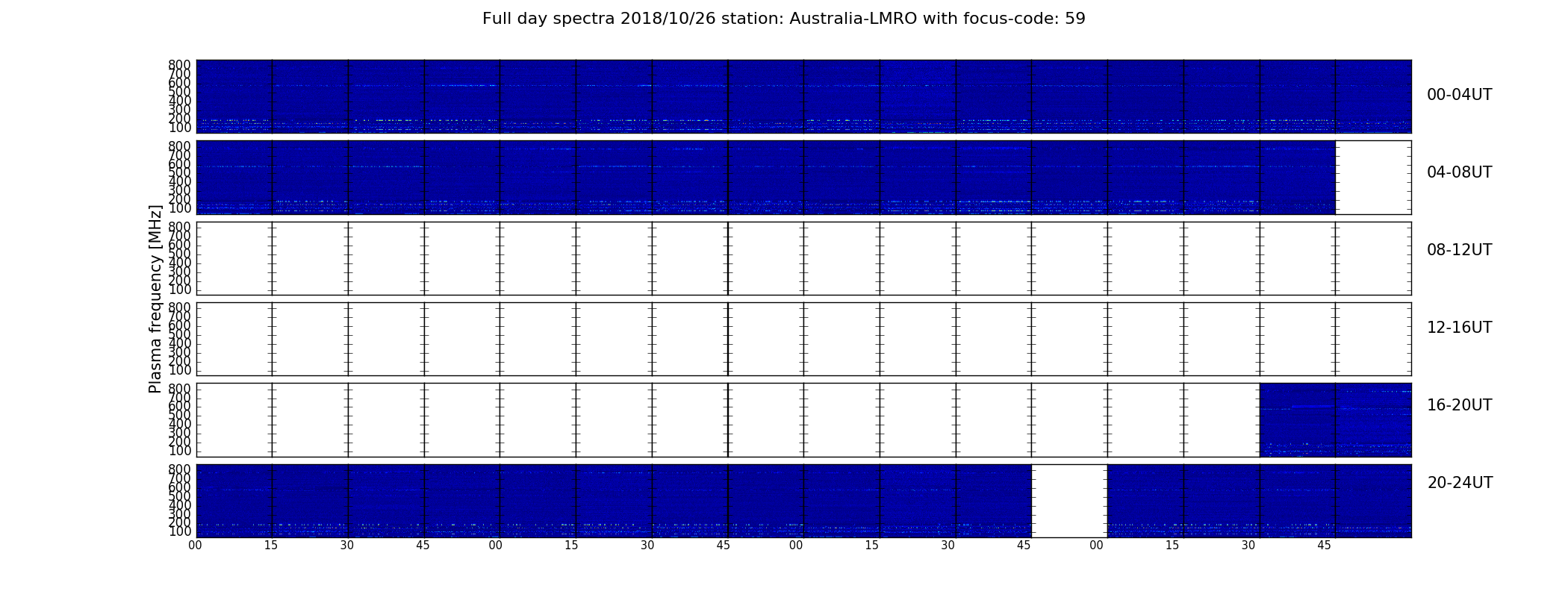
Task: Click the 04-08UT spectrogram data area
Action: [x=765, y=178]
